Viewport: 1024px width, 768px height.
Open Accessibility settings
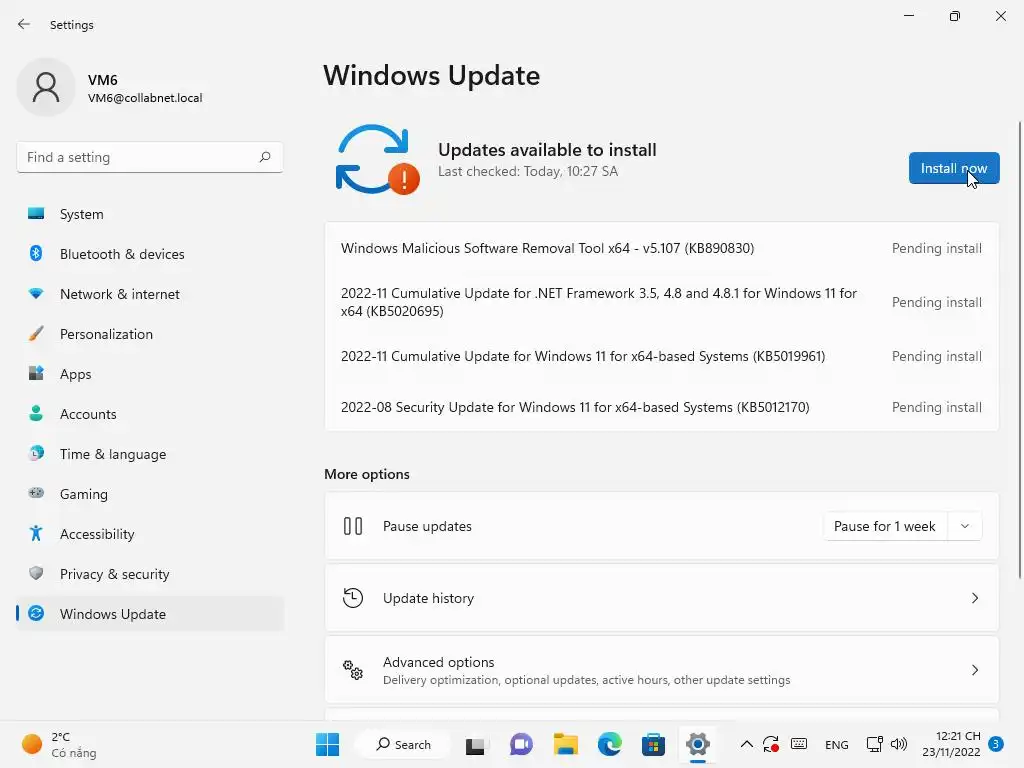click(150, 534)
